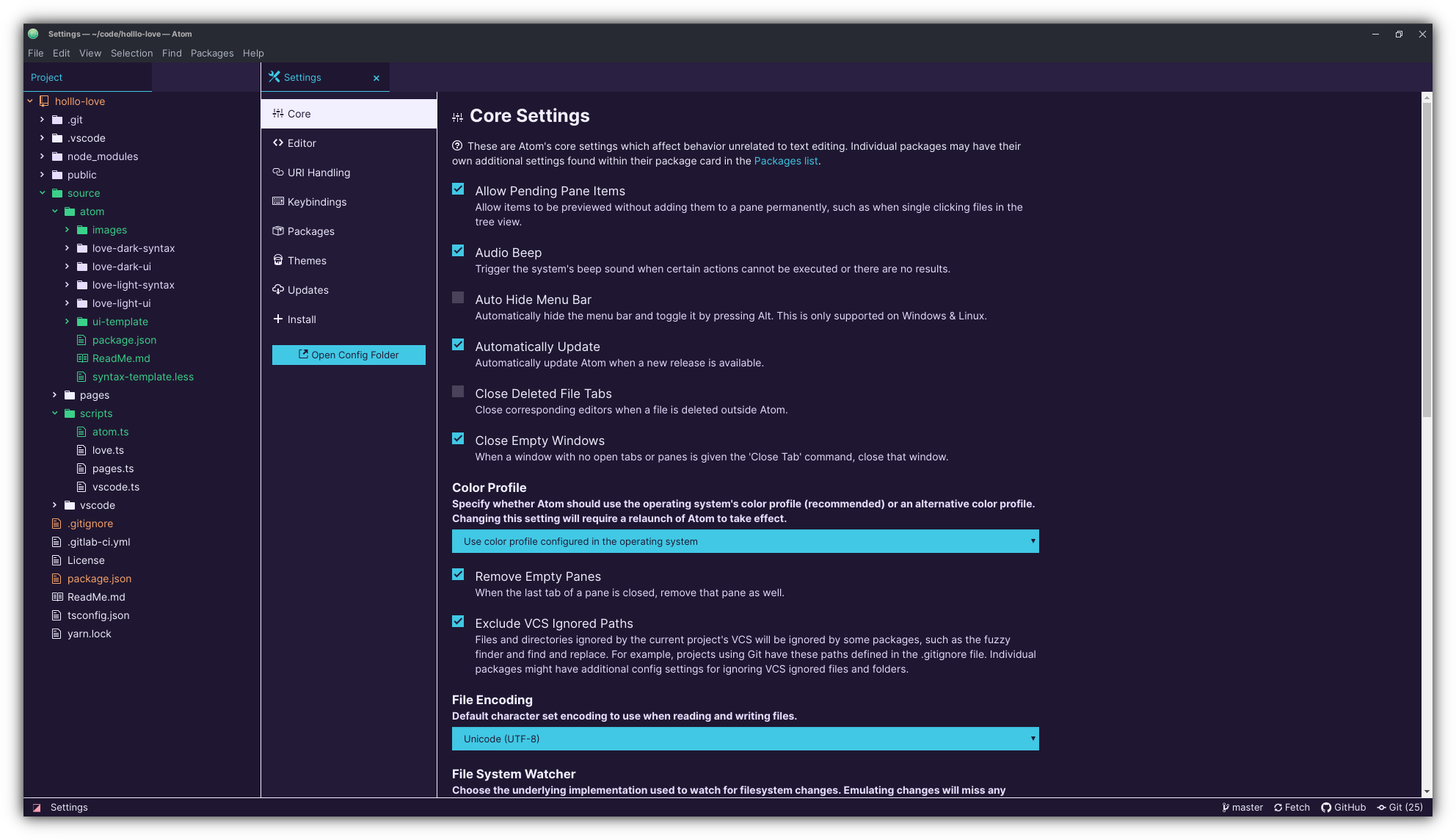The image size is (1456, 840).
Task: Click the URI Handling link icon
Action: coord(278,173)
